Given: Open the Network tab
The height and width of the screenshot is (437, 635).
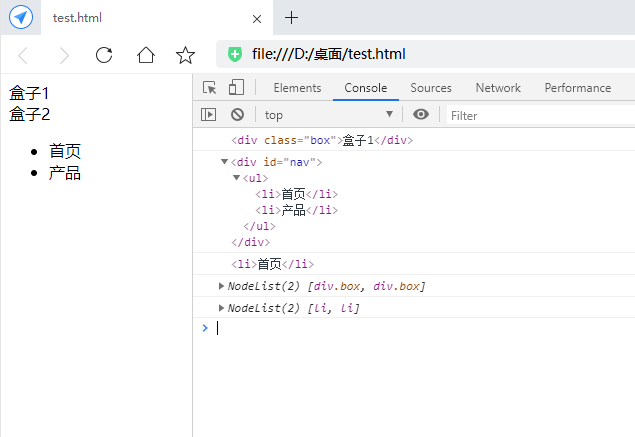Looking at the screenshot, I should click(x=498, y=88).
